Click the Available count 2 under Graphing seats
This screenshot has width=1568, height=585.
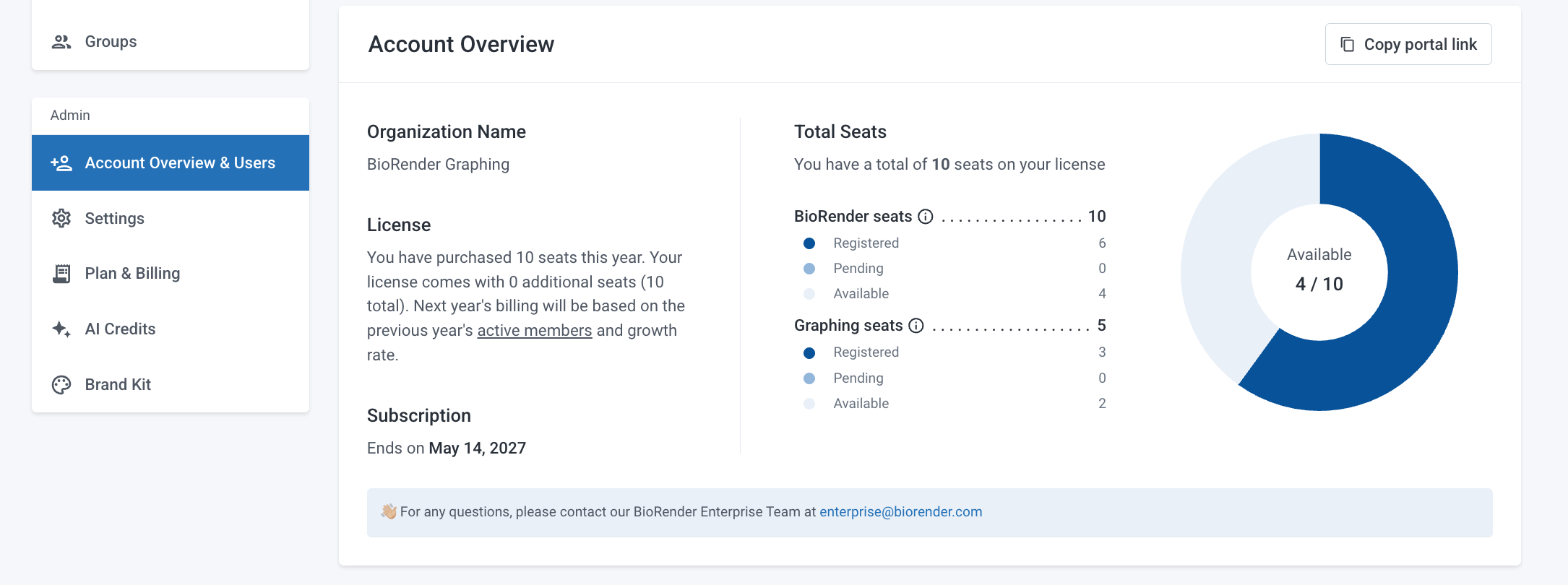click(1102, 404)
